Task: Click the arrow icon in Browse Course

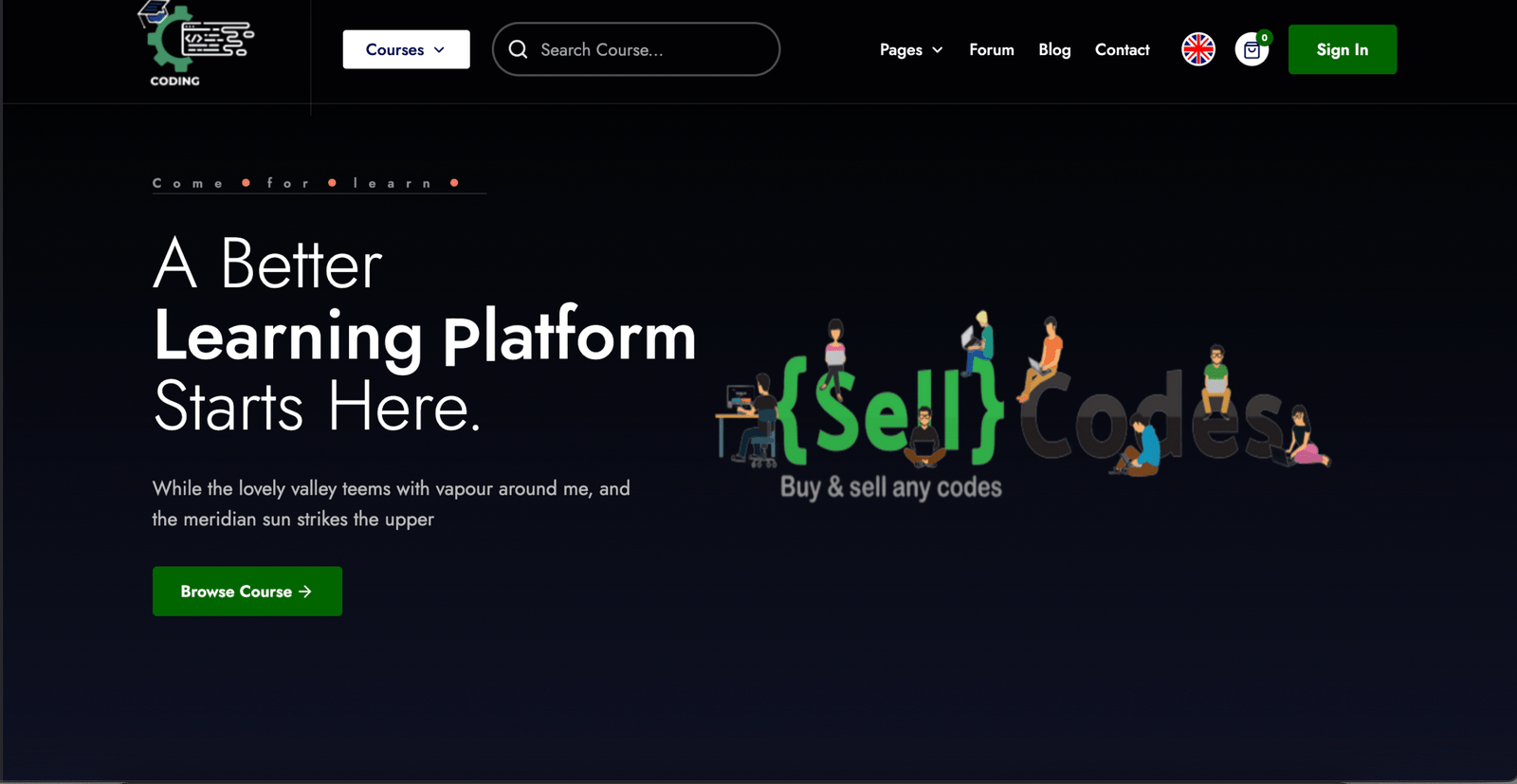Action: (305, 592)
